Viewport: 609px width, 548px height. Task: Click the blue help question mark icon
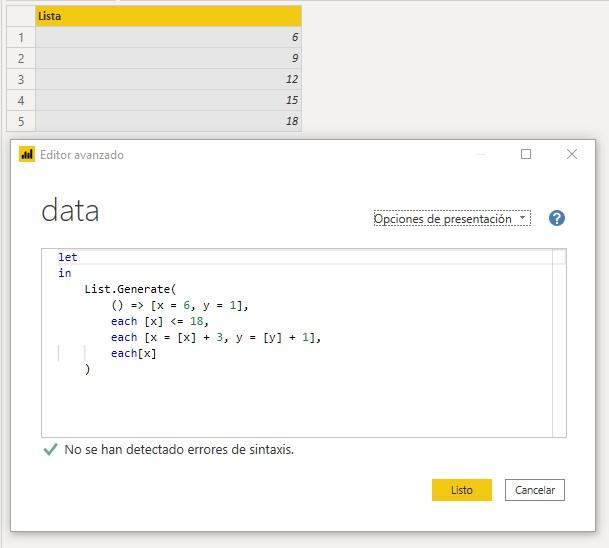tap(557, 219)
